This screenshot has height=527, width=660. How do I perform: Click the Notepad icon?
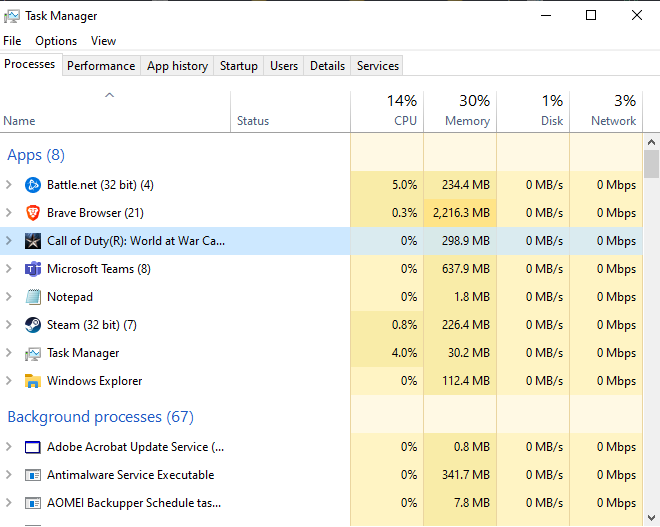(32, 297)
